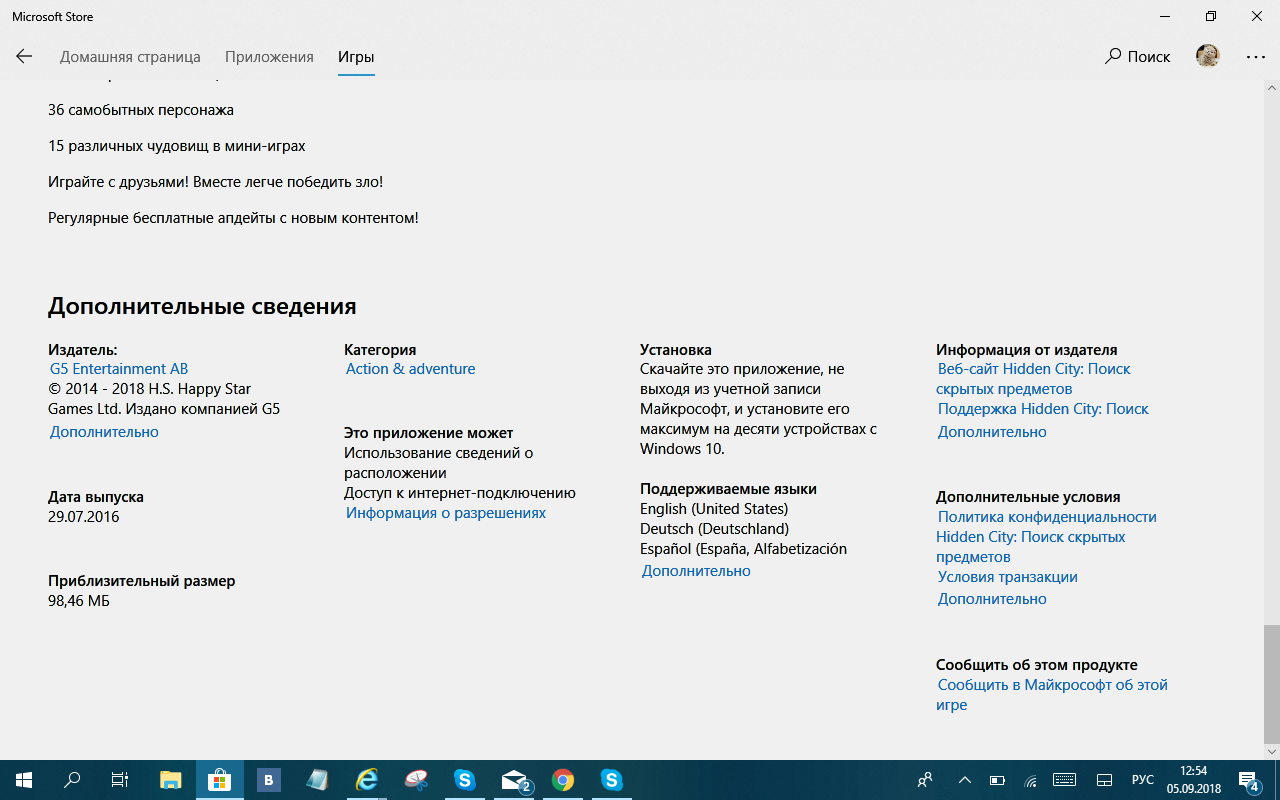This screenshot has height=800, width=1280.
Task: Switch РУС input language indicator
Action: click(1142, 780)
